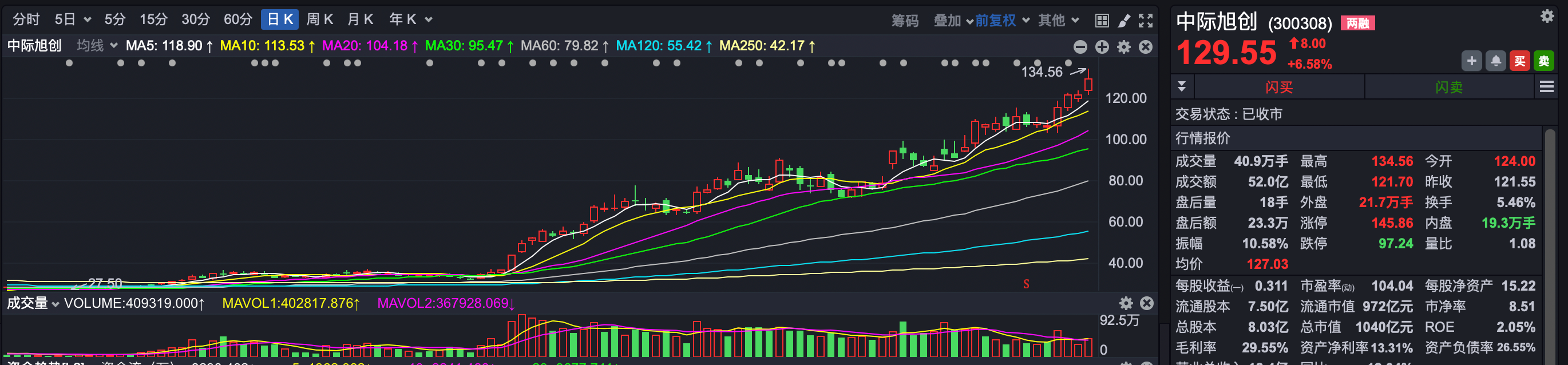Image resolution: width=1568 pixels, height=365 pixels.
Task: Zoom in the K-line chart with plus icon
Action: point(1102,47)
